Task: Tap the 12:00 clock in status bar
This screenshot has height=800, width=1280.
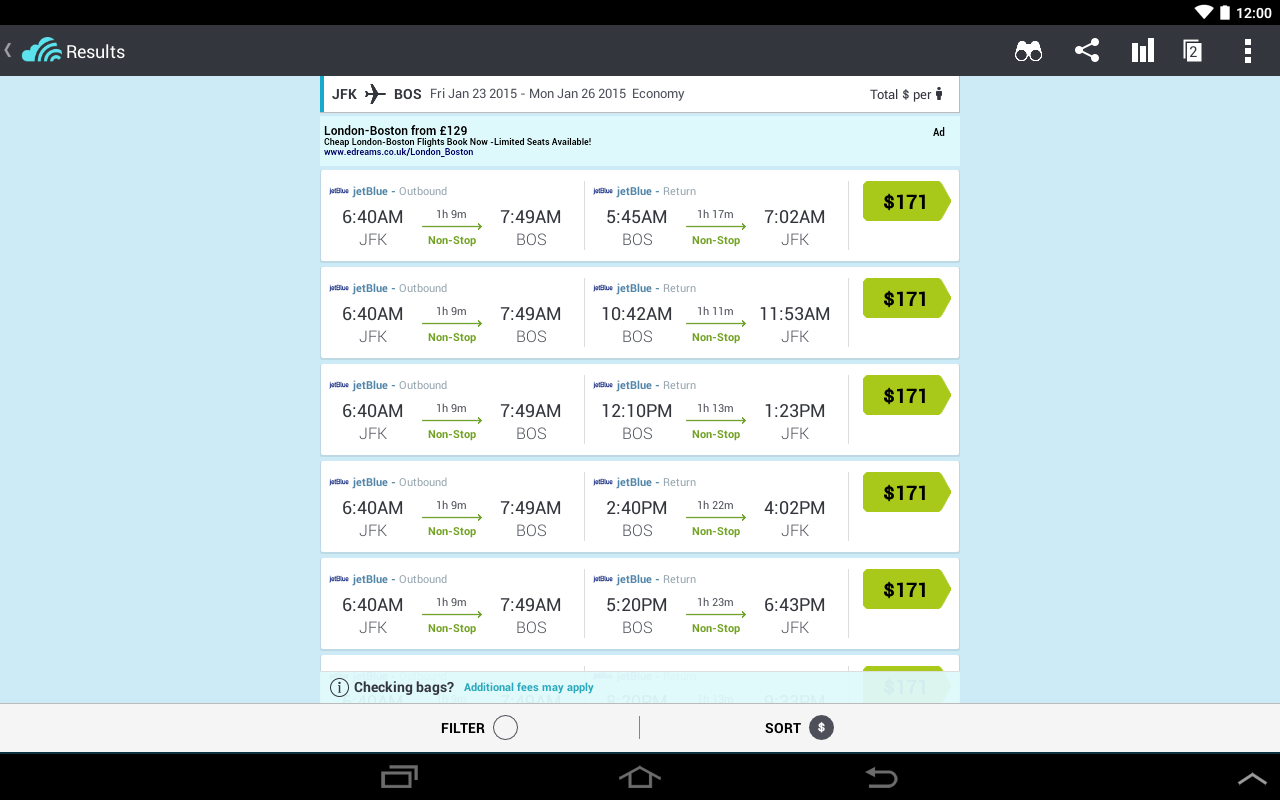Action: coord(1254,13)
